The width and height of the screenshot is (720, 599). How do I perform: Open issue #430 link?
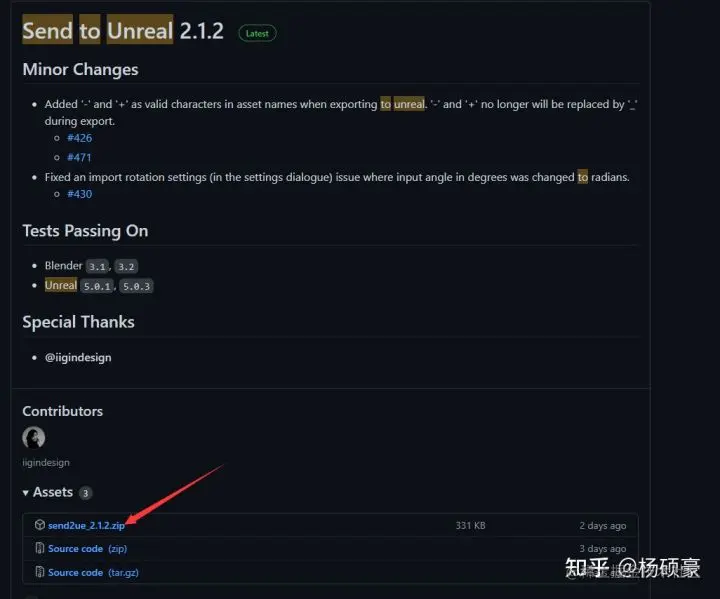(x=79, y=194)
